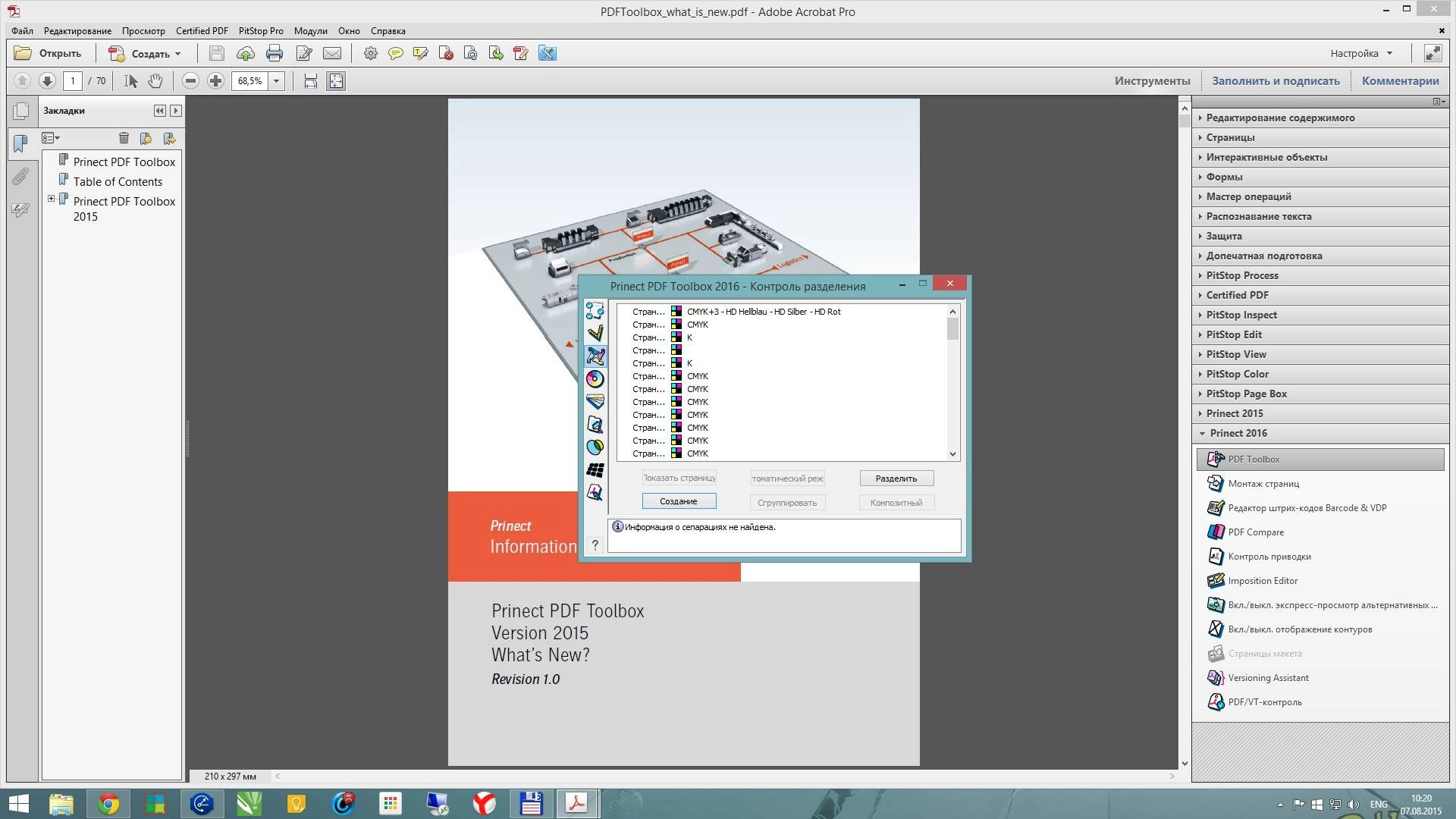This screenshot has width=1456, height=819.
Task: Open 'Контроль приводки' tool
Action: tap(1259, 556)
